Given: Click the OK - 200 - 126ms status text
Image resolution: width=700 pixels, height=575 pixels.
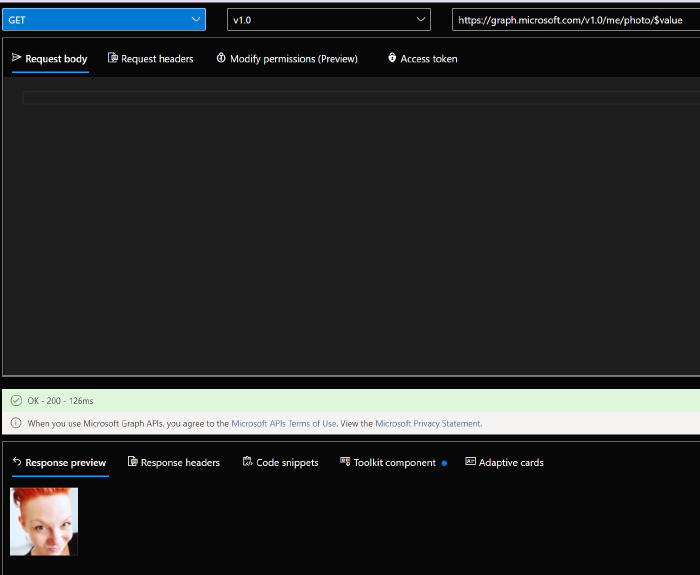Looking at the screenshot, I should pyautogui.click(x=60, y=401).
